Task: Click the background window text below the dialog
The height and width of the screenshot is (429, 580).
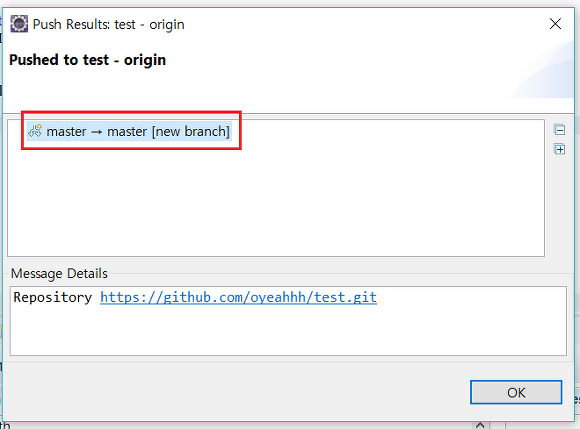Action: [x=5, y=425]
